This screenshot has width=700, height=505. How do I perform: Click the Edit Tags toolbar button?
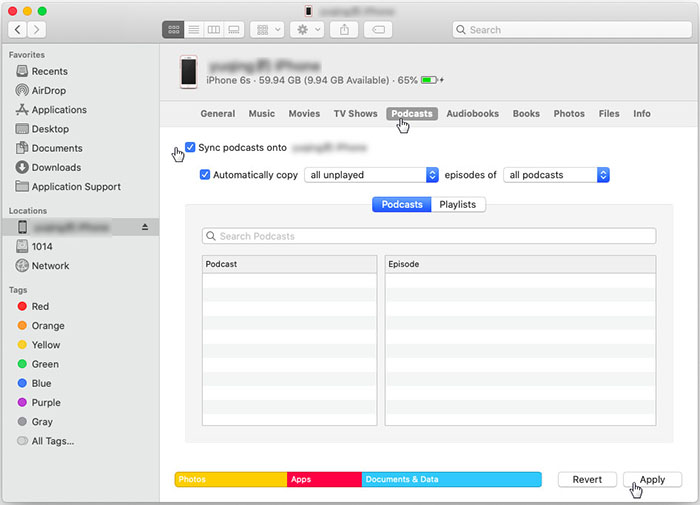click(378, 30)
